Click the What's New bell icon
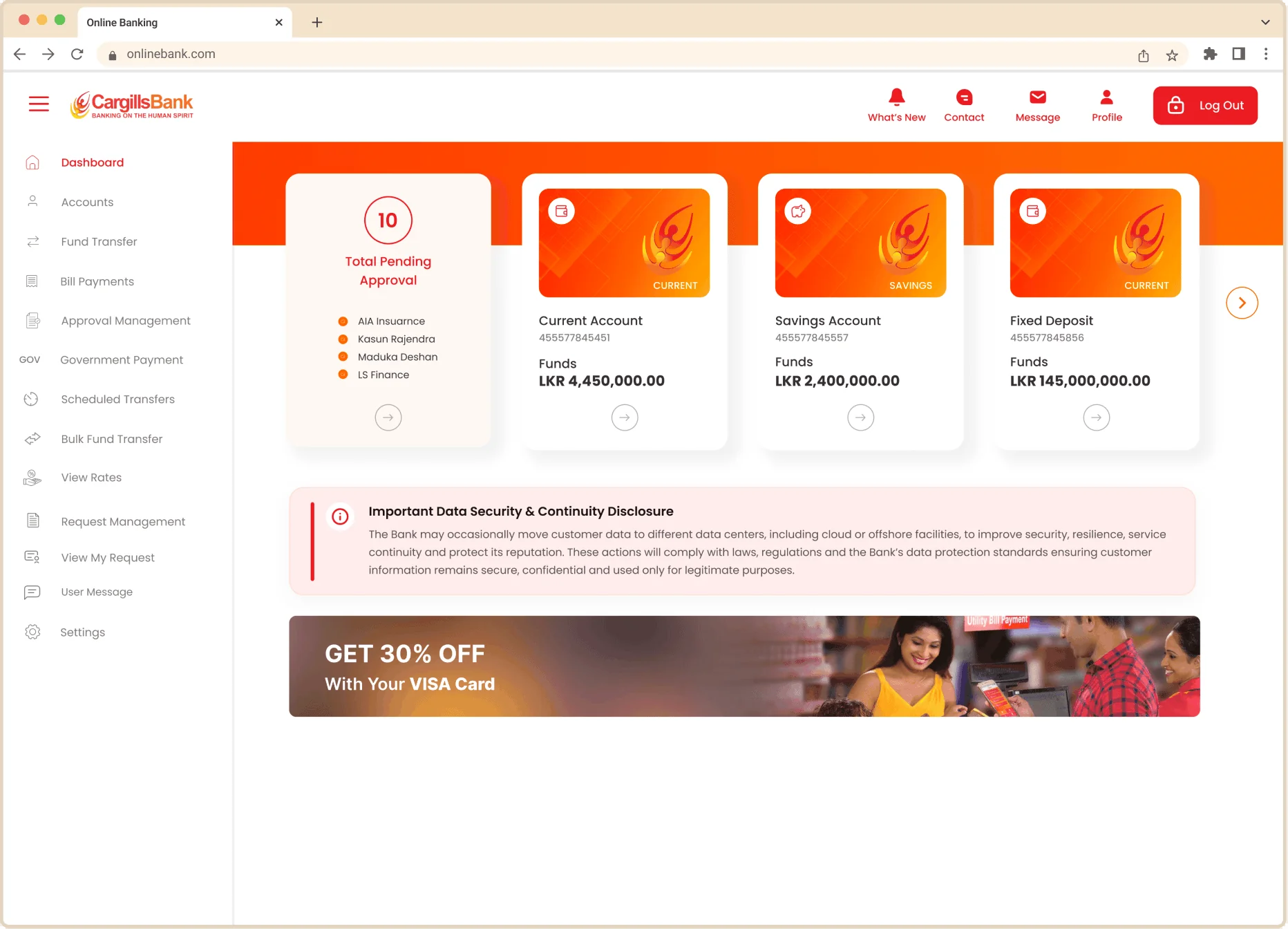The image size is (1288, 929). (896, 97)
